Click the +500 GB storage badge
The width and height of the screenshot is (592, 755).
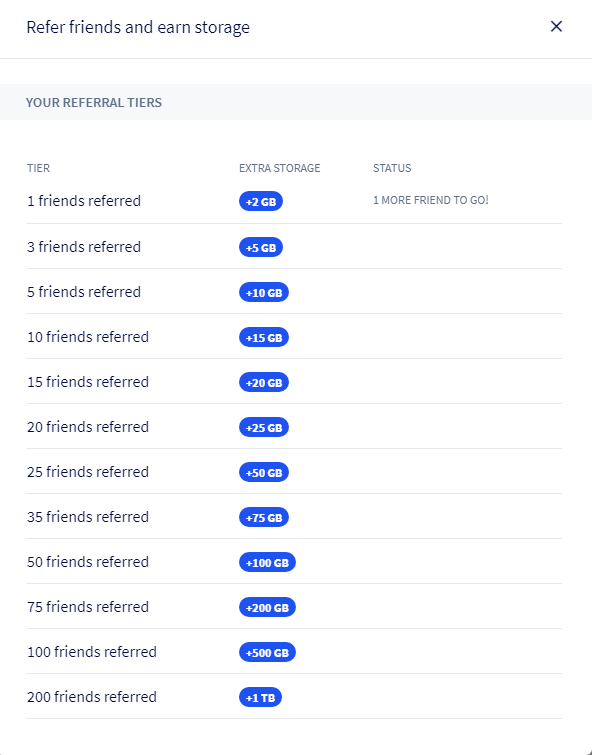tap(267, 652)
